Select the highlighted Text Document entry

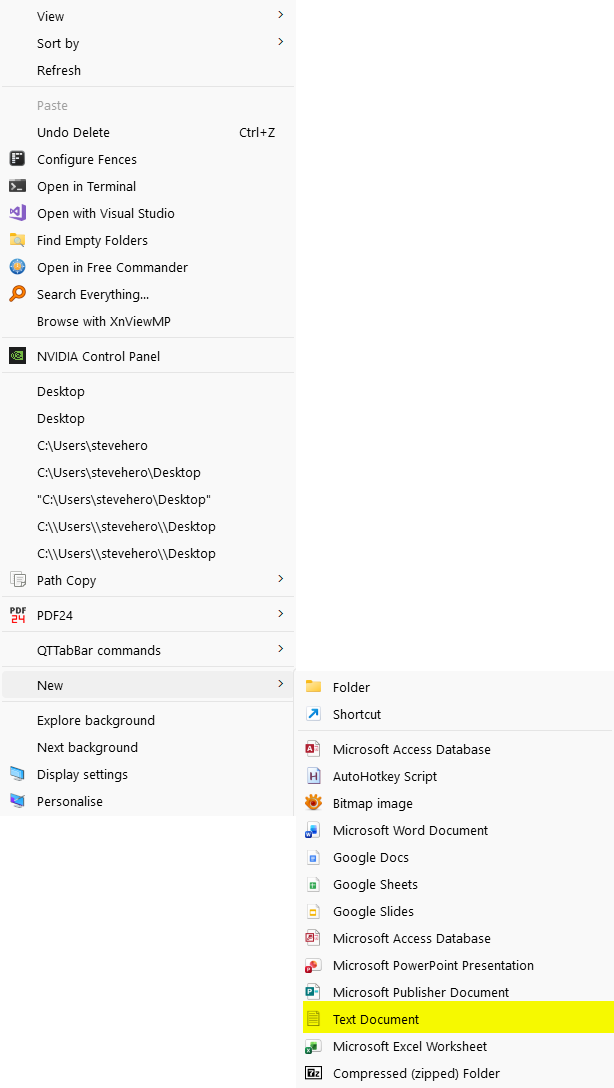tap(459, 1019)
